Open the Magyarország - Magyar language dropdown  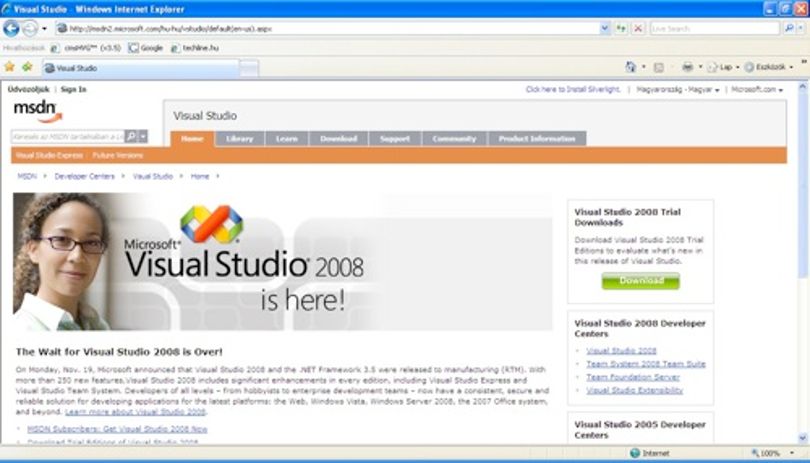pos(678,89)
